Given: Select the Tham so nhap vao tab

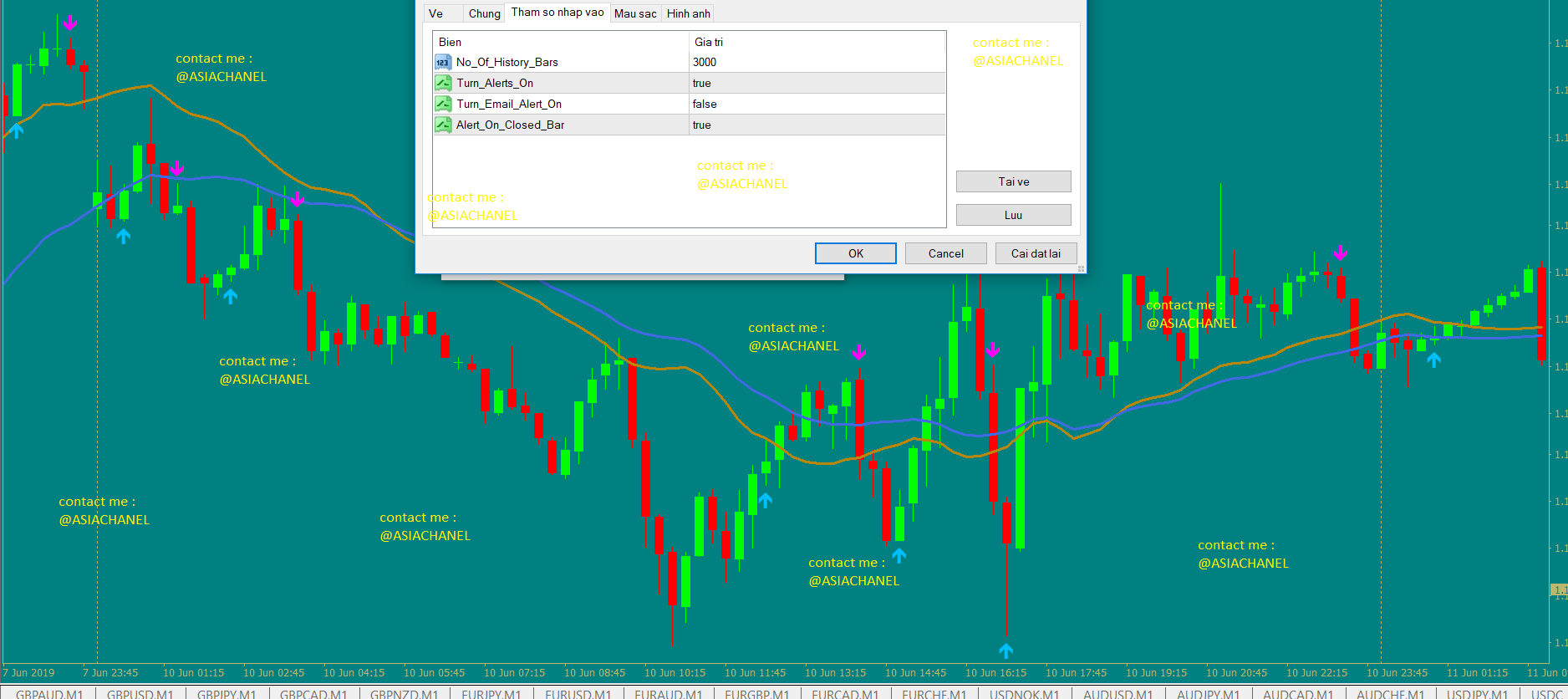Looking at the screenshot, I should 557,12.
